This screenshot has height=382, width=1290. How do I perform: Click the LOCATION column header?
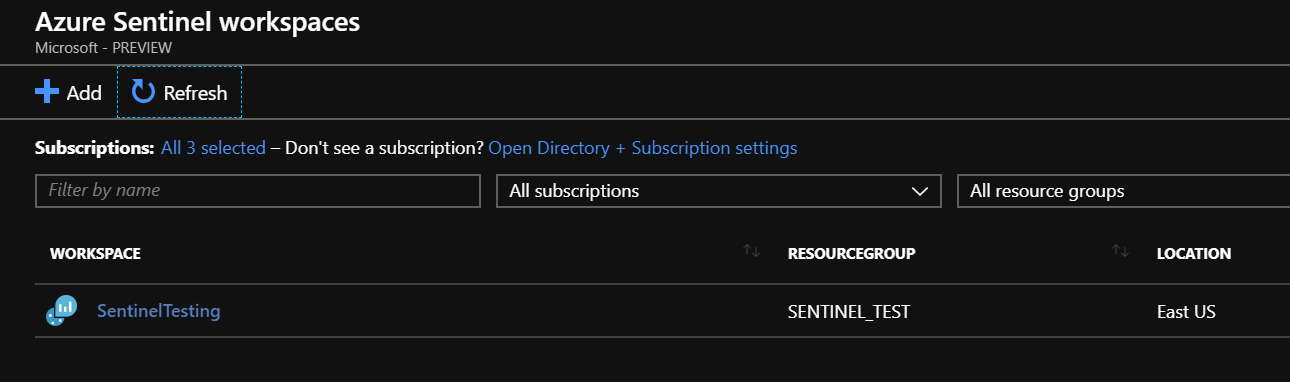(1193, 254)
